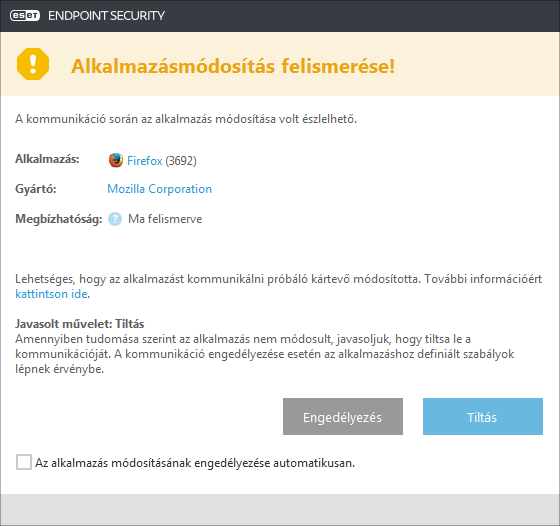This screenshot has width=560, height=526.
Task: Click the ENDPOINT SECURITY title text
Action: click(x=106, y=15)
